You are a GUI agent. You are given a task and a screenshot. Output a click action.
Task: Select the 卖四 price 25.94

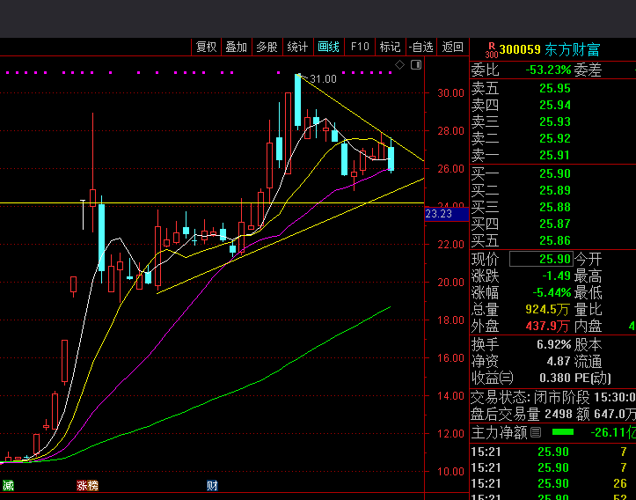(555, 105)
